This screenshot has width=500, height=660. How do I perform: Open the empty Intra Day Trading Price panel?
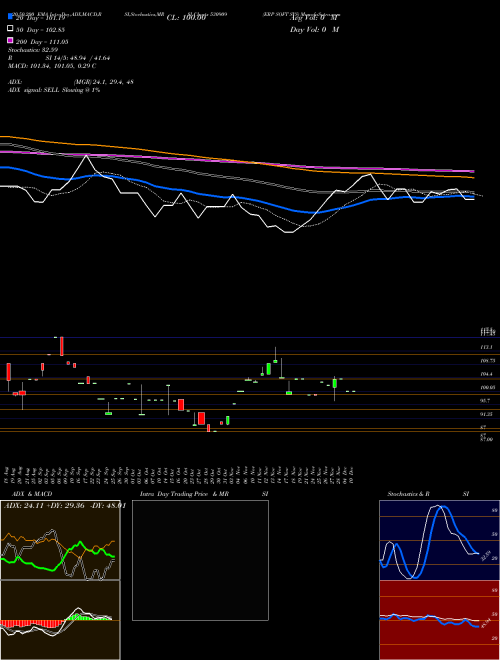click(200, 560)
